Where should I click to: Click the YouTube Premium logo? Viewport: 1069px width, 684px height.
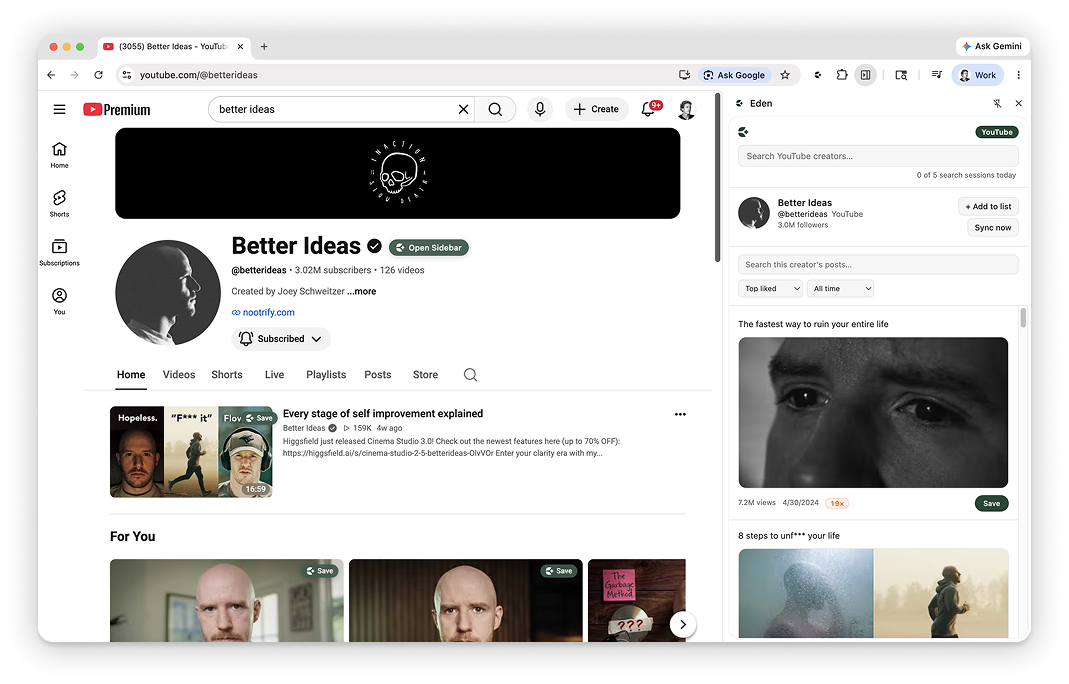tap(117, 109)
